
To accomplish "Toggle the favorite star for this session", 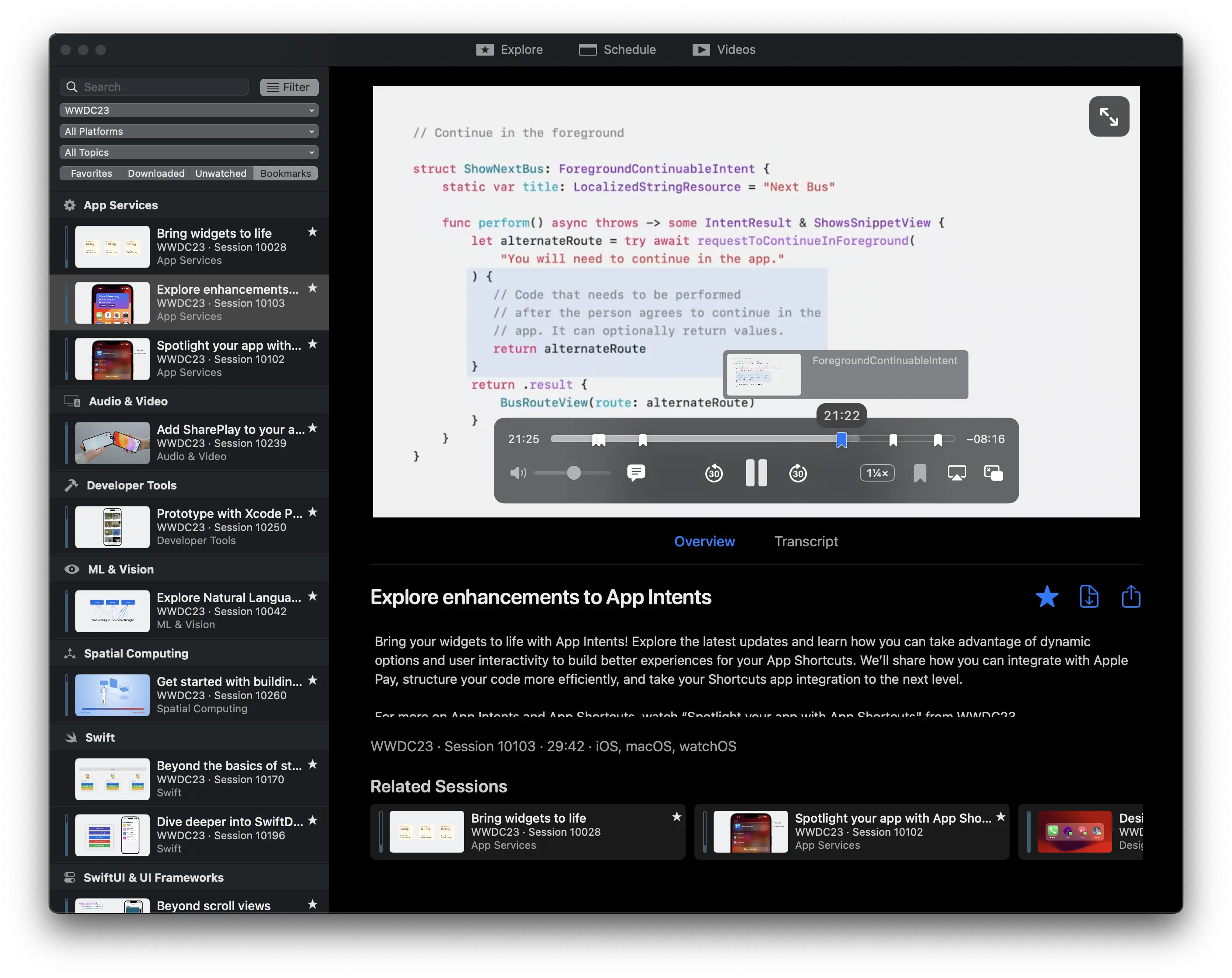I will (1047, 597).
